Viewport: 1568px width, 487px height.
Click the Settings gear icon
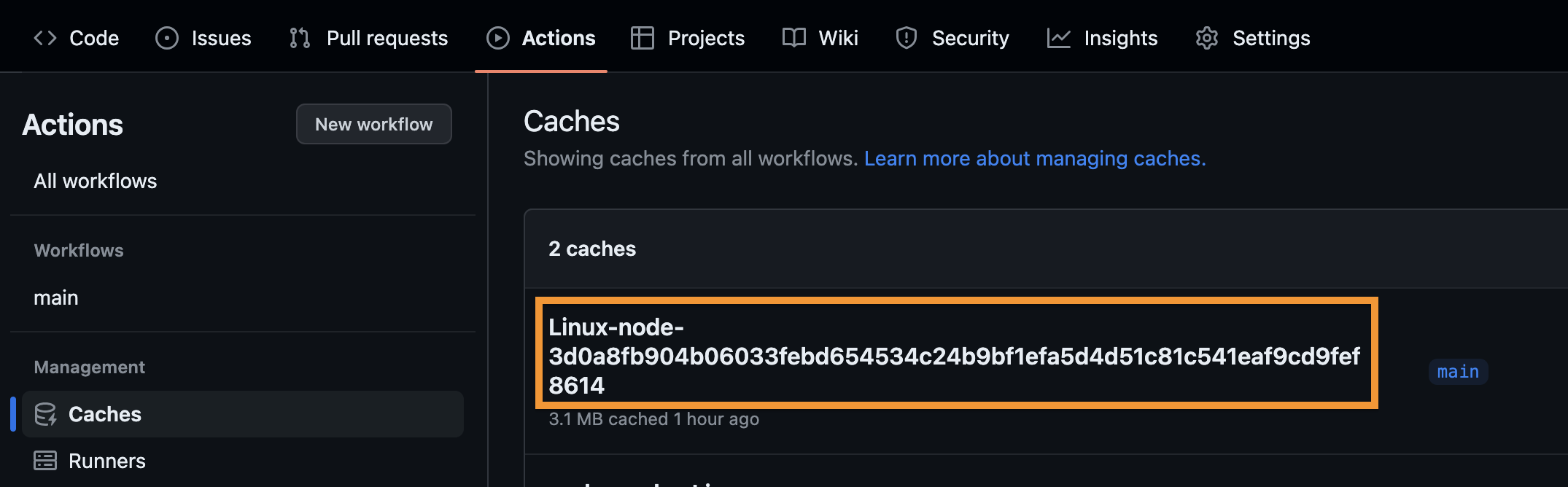click(1207, 38)
